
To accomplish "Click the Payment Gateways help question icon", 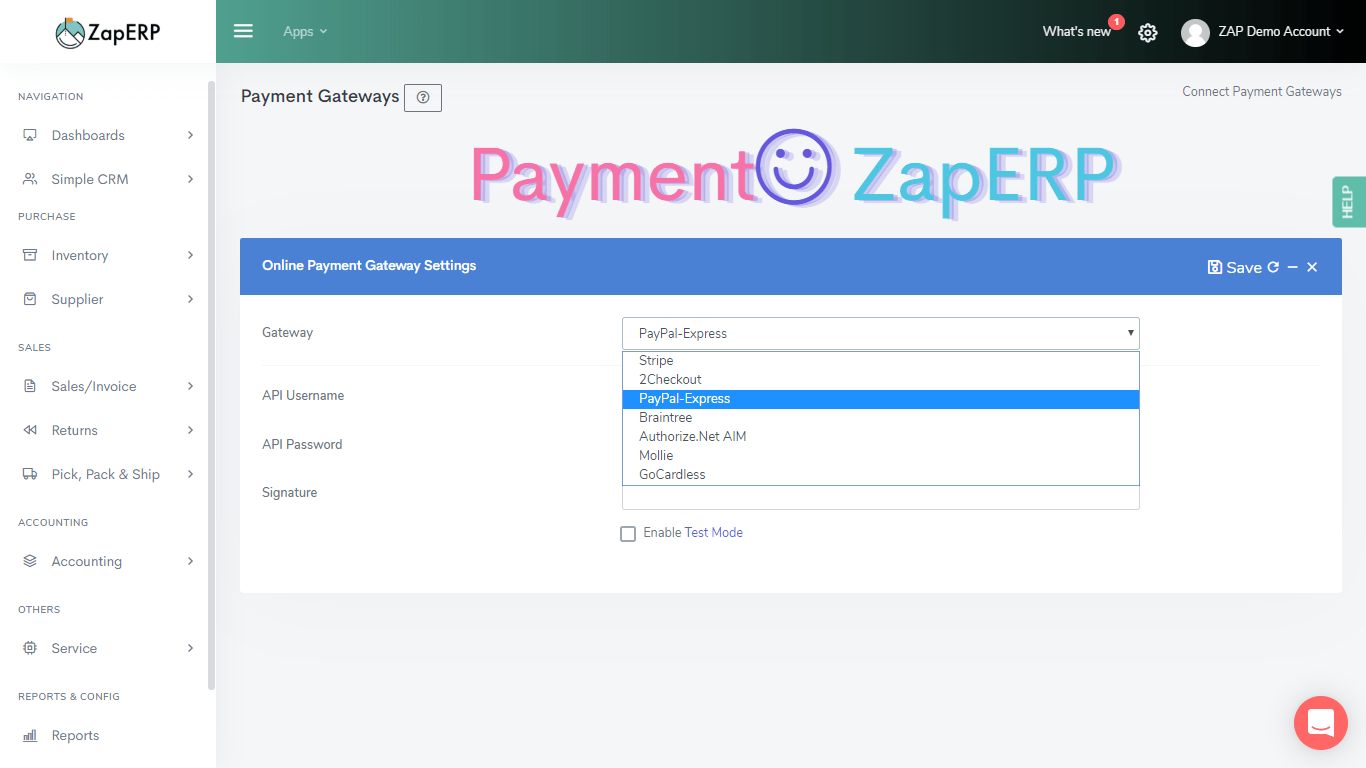I will (423, 97).
